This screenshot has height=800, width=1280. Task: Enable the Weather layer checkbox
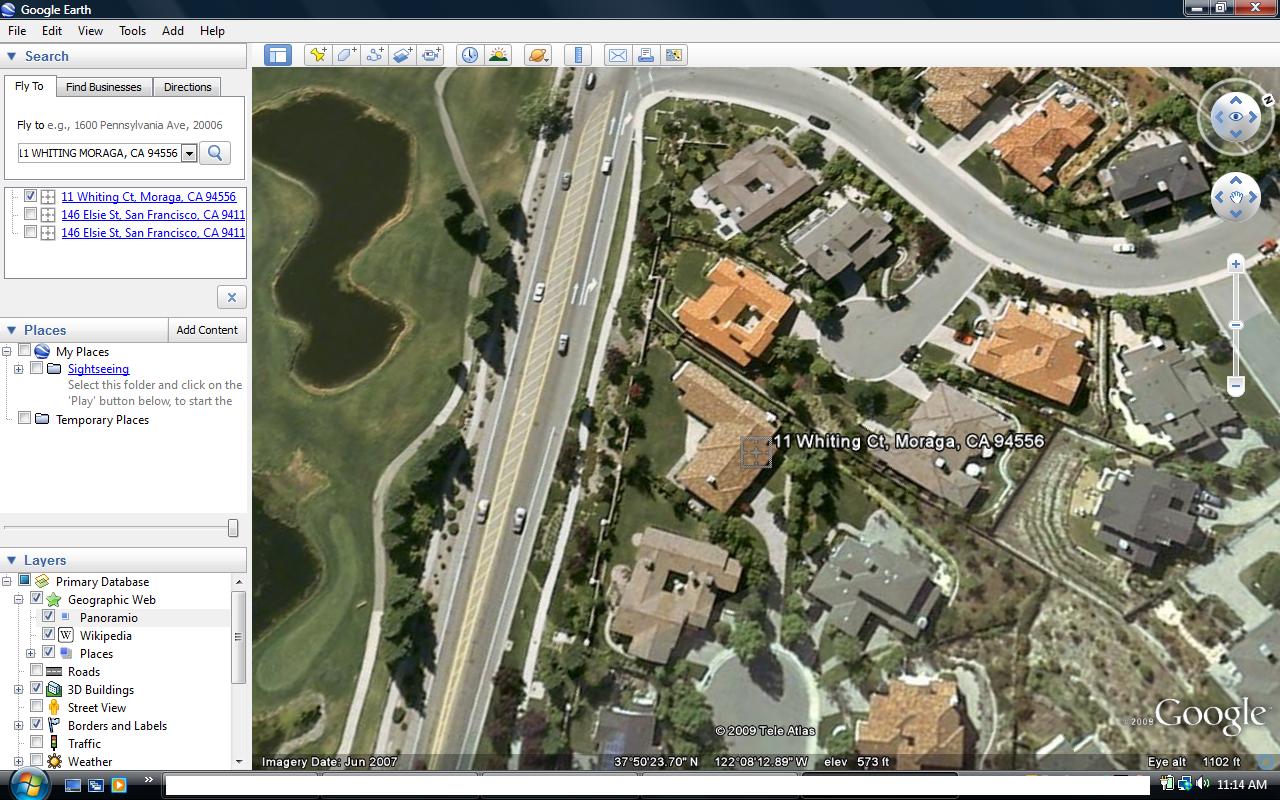(37, 761)
